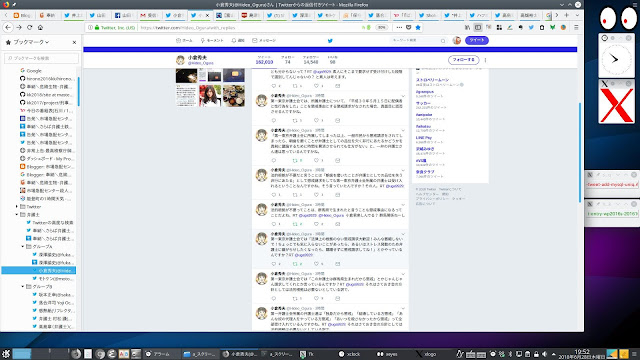The height and width of the screenshot is (360, 640).
Task: Go back with the browser back arrow
Action: pyautogui.click(x=8, y=27)
